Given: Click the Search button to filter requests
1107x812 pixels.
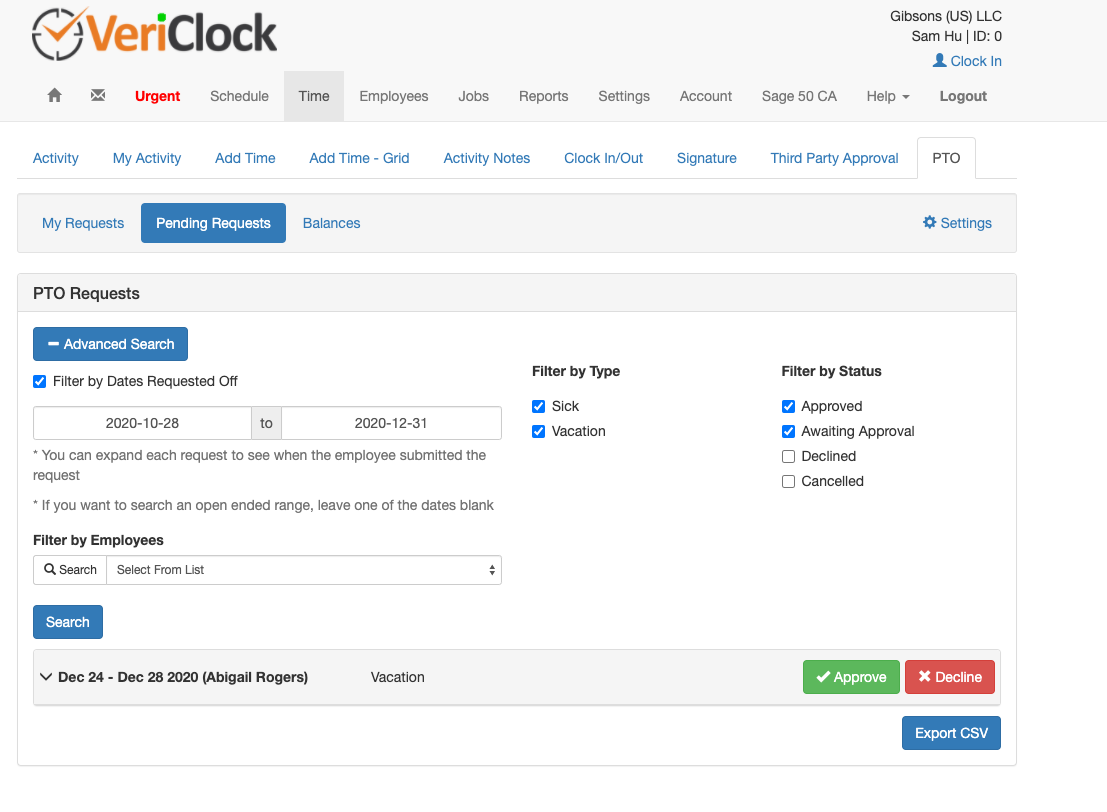Looking at the screenshot, I should (x=67, y=621).
